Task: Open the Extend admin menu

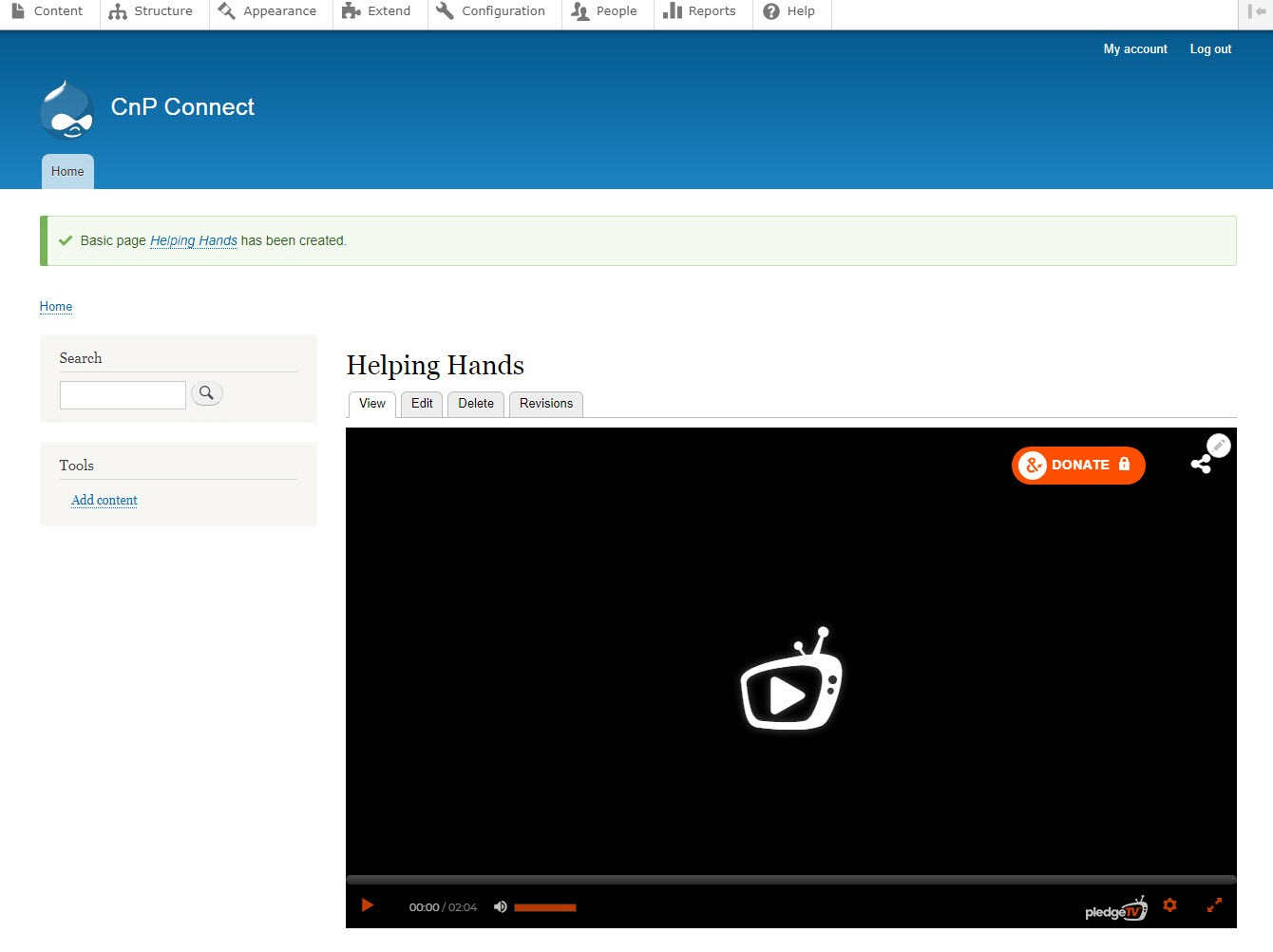Action: pyautogui.click(x=377, y=11)
